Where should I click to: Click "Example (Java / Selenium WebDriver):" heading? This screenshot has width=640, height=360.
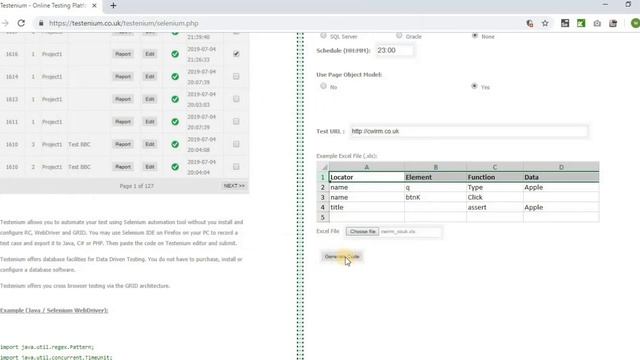tap(54, 310)
